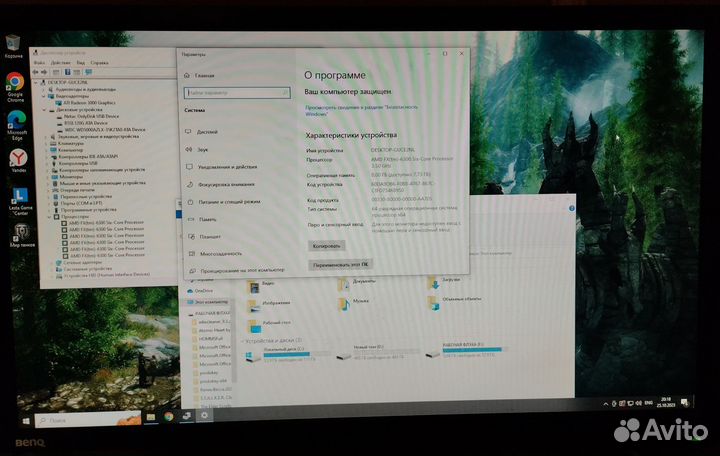
Task: Show hidden tray icons chevron
Action: point(606,404)
